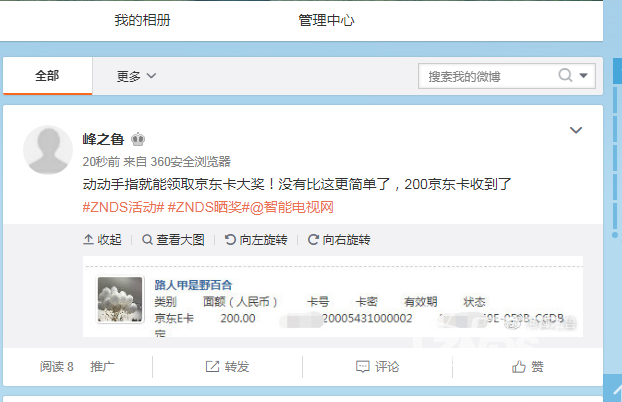This screenshot has height=402, width=622.
Task: Select the 全部 filter tab
Action: 47,75
